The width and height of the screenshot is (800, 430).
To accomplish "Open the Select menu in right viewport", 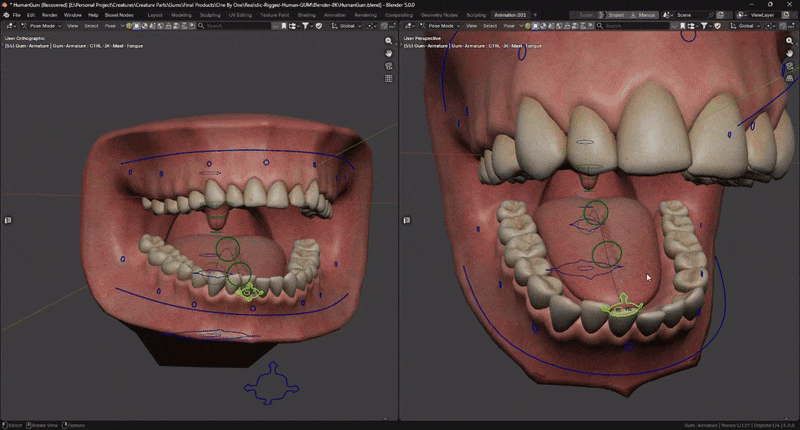I will coord(490,26).
